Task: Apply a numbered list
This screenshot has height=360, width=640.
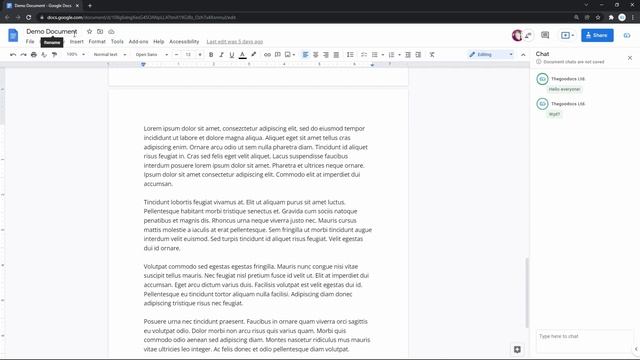Action: tap(391, 55)
